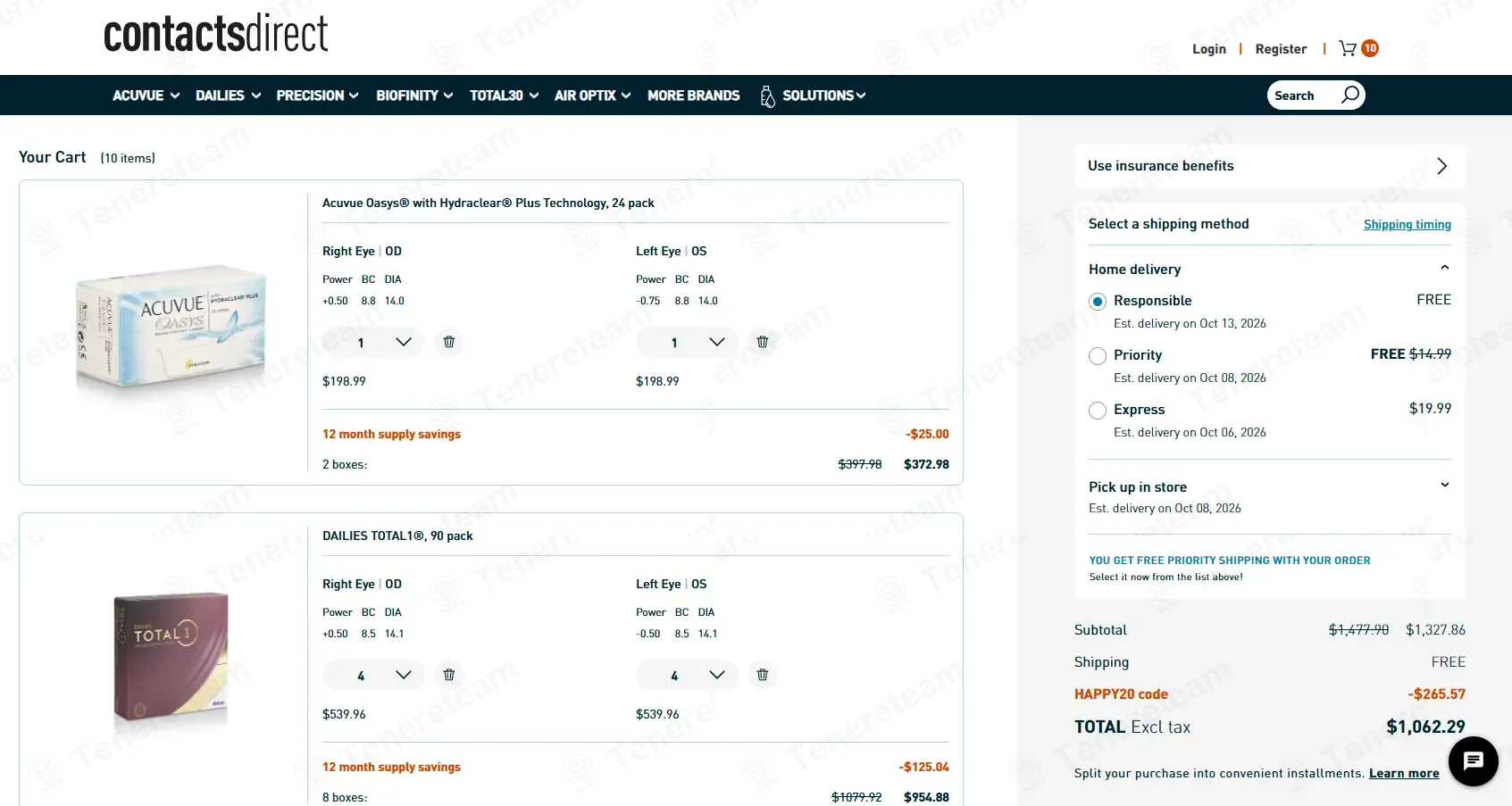
Task: Open Acuvue Oasys with Hydraclear Plus title
Action: pos(489,204)
